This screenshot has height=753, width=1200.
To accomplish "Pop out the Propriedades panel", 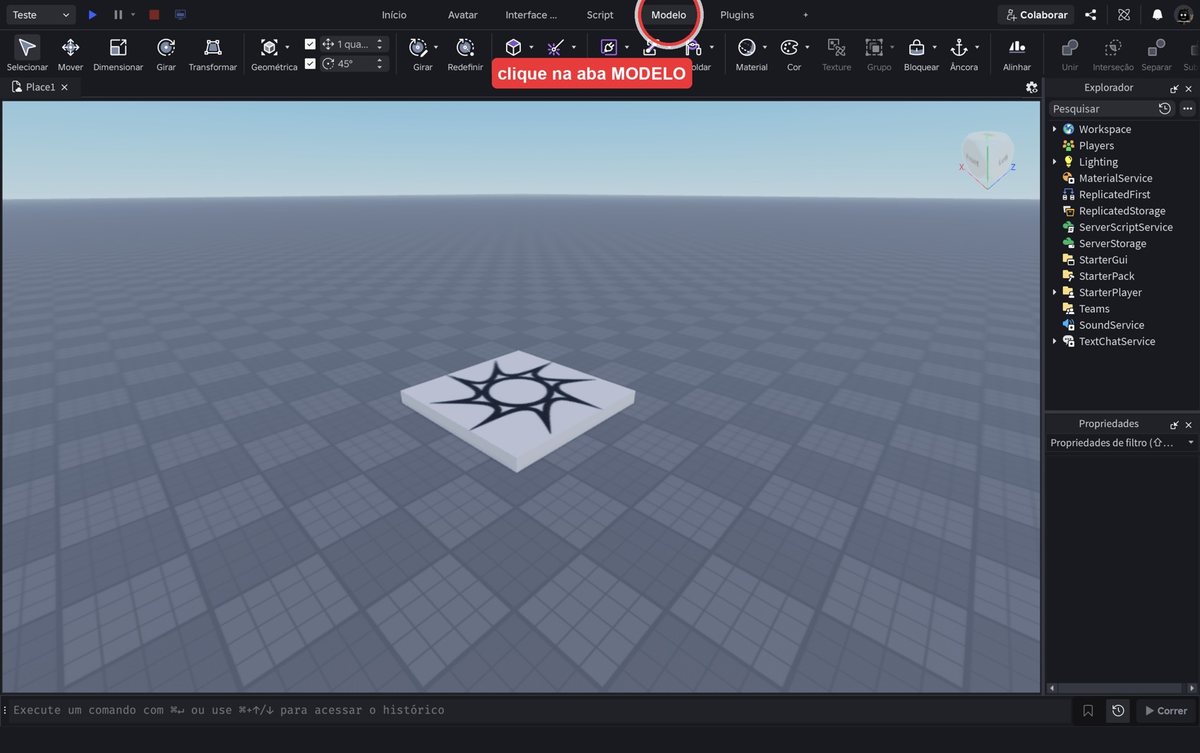I will click(x=1175, y=424).
